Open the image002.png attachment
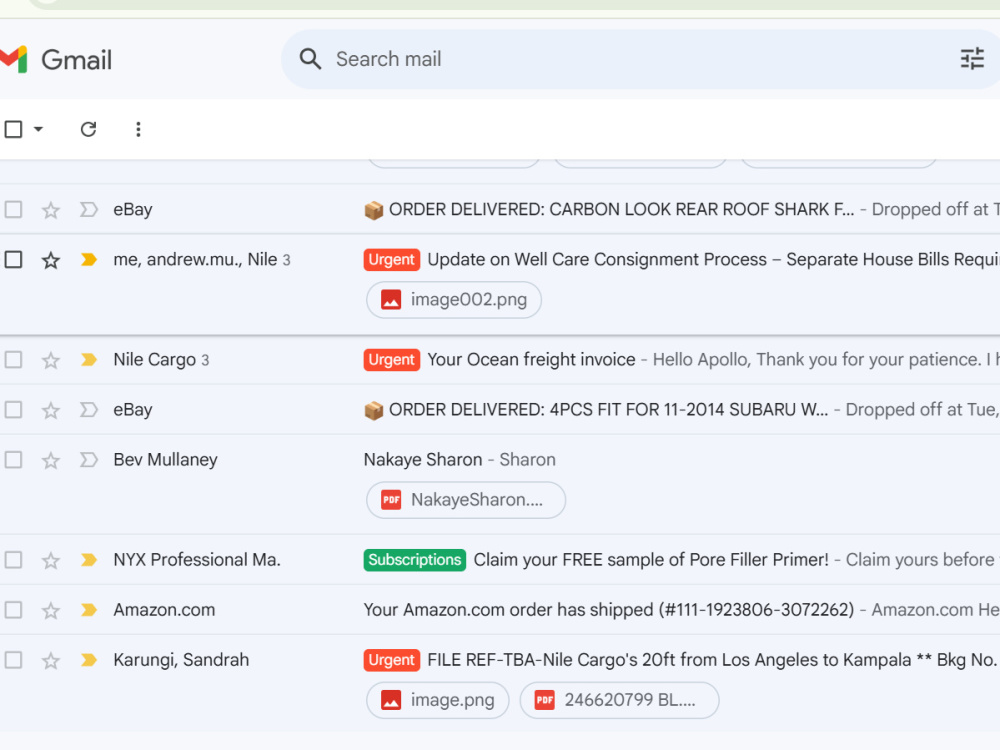The width and height of the screenshot is (1000, 750). (x=454, y=300)
